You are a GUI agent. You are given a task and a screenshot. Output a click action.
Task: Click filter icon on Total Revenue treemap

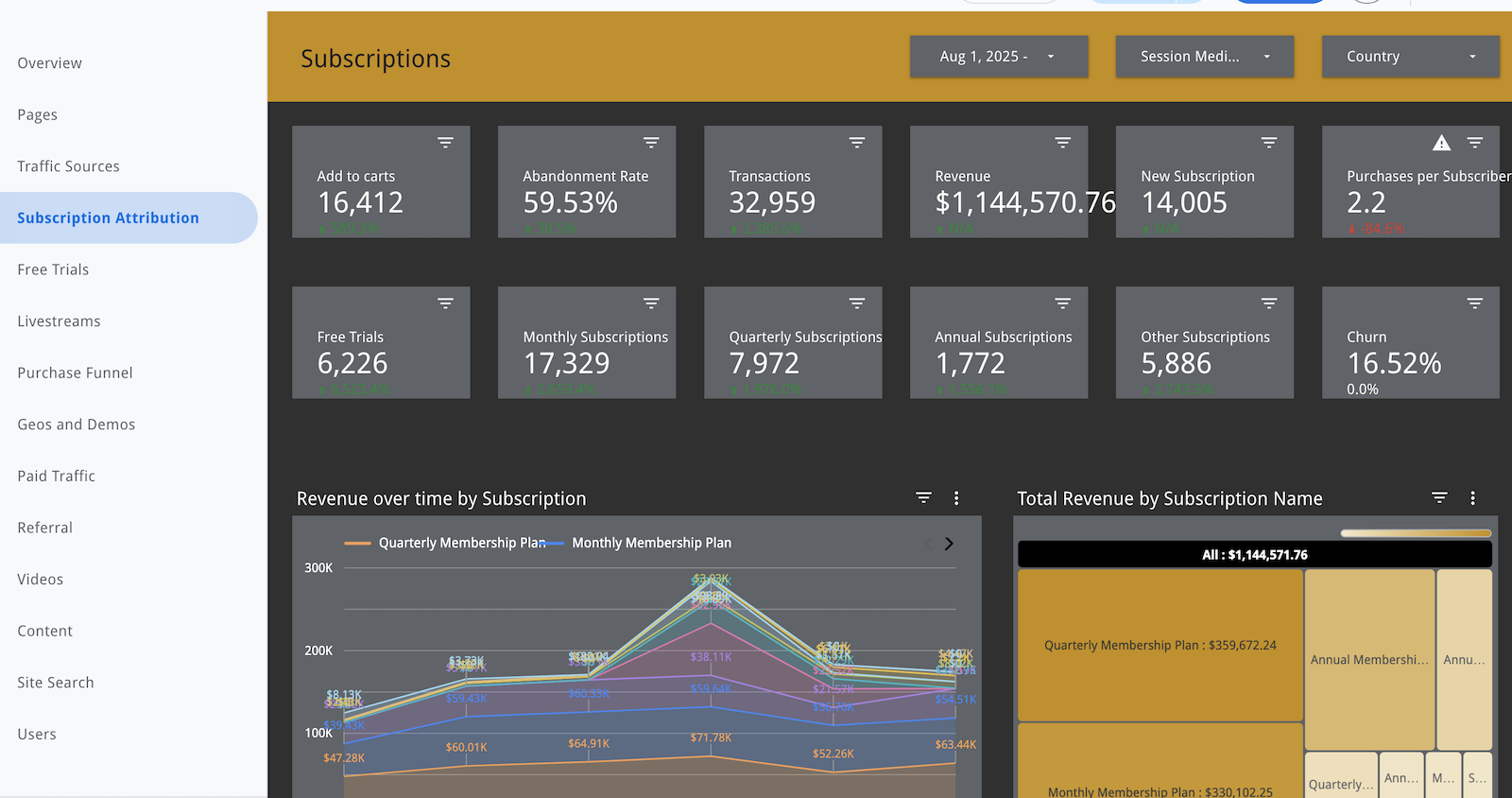click(1439, 498)
